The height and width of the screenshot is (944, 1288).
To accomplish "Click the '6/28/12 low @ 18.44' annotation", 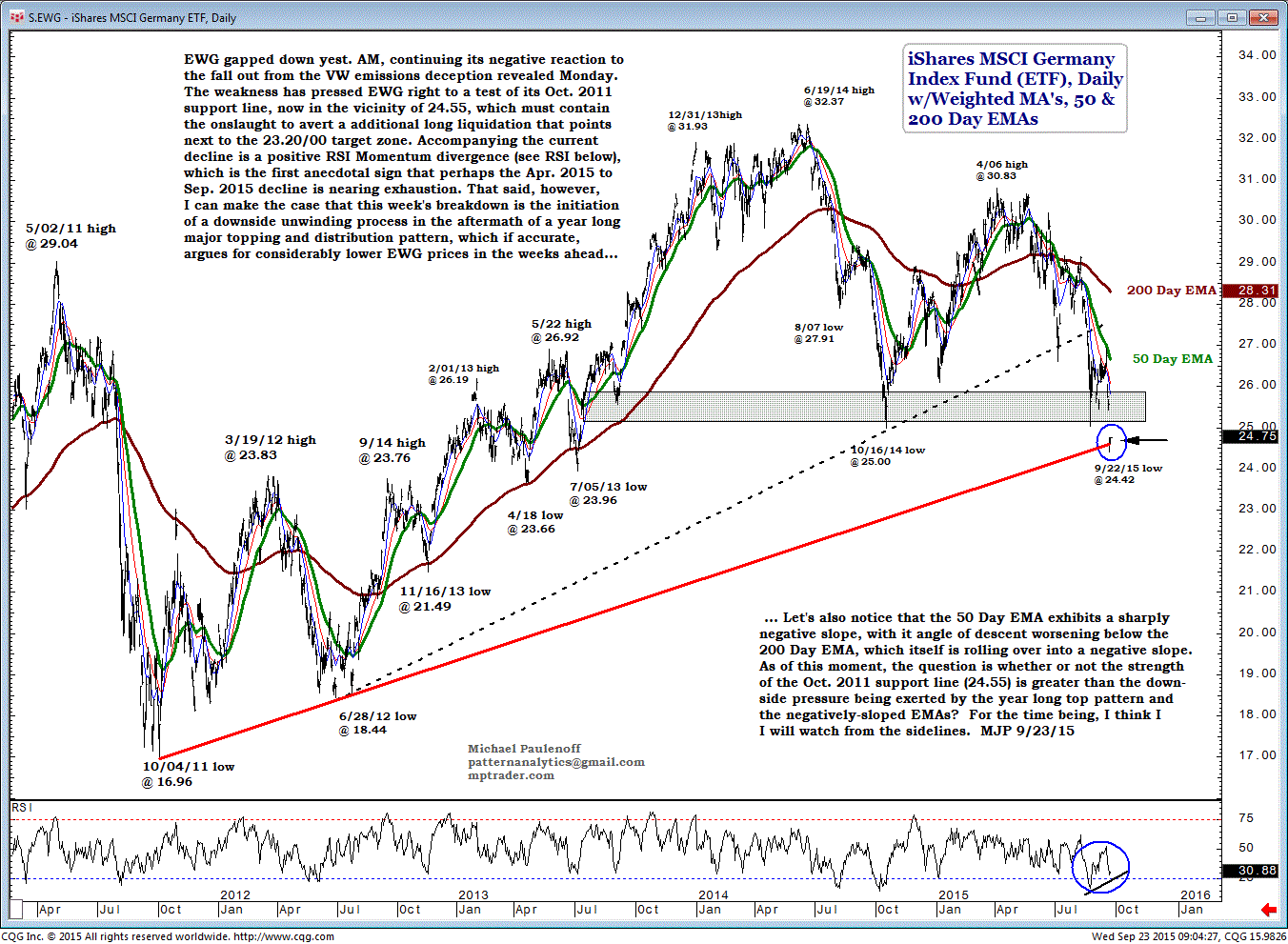I will pos(377,723).
